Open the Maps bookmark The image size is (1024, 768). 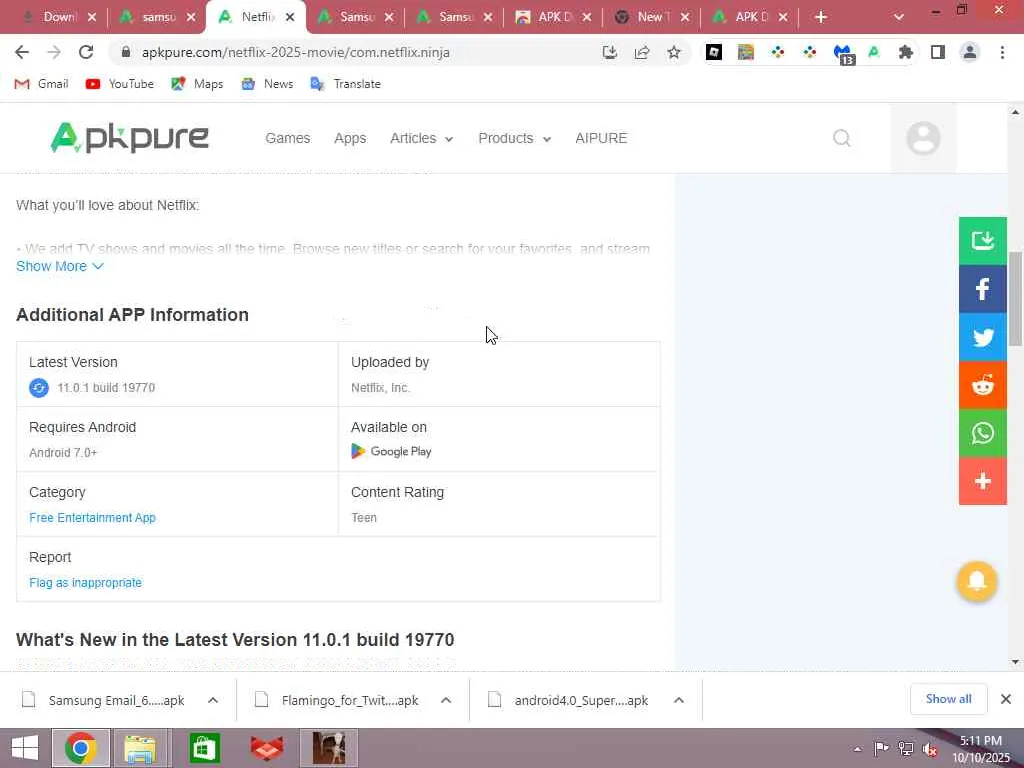click(x=197, y=84)
